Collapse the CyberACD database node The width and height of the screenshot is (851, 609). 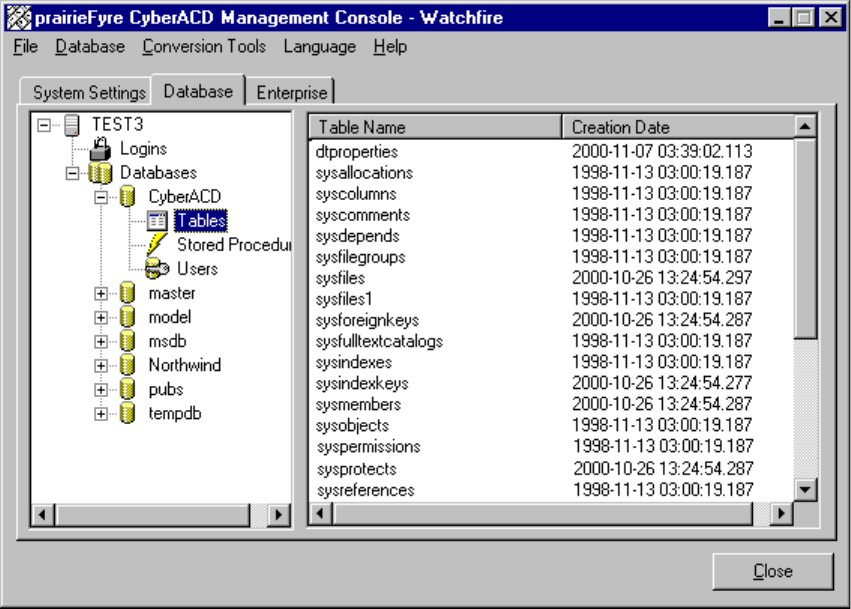click(x=100, y=198)
